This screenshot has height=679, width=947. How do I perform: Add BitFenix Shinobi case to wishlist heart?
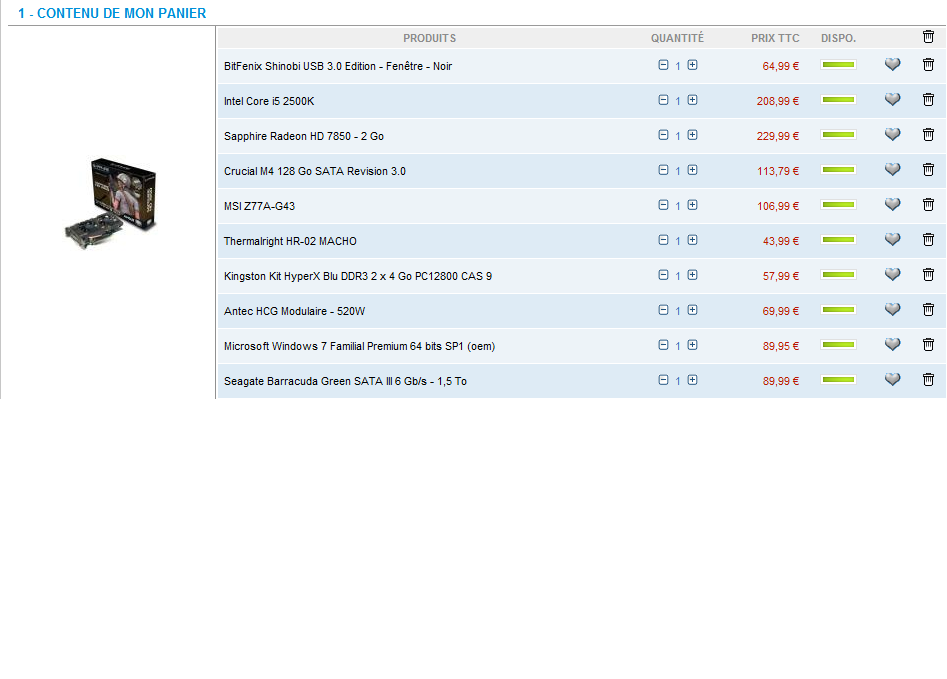point(893,65)
